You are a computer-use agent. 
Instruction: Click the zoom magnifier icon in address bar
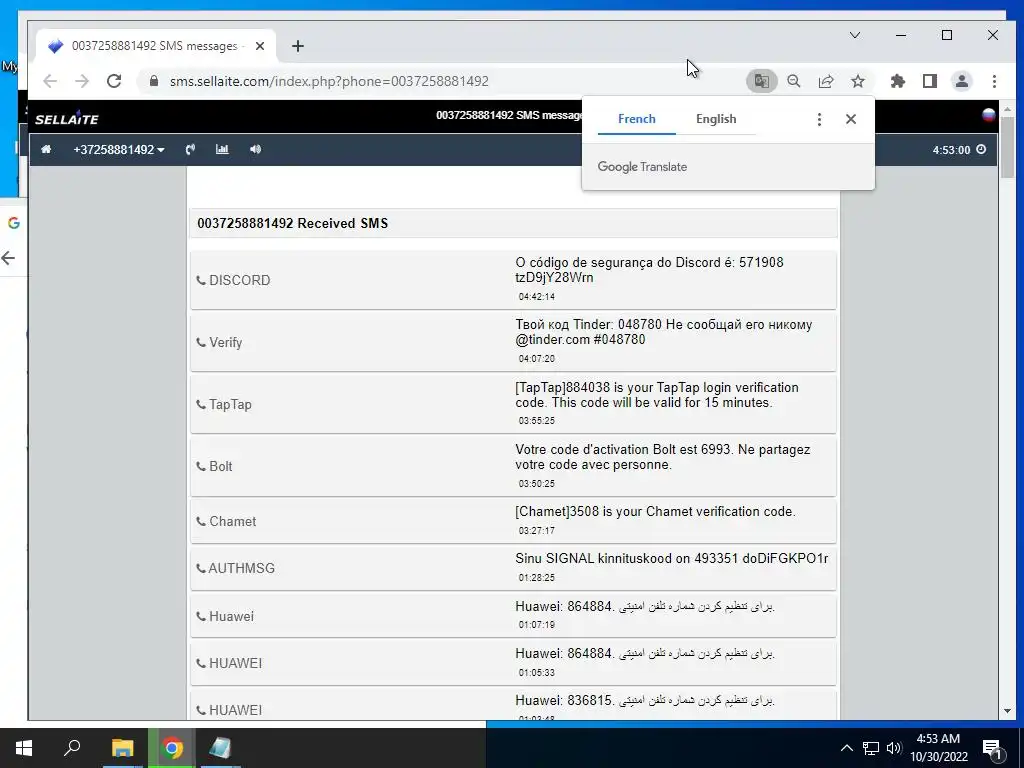[793, 81]
